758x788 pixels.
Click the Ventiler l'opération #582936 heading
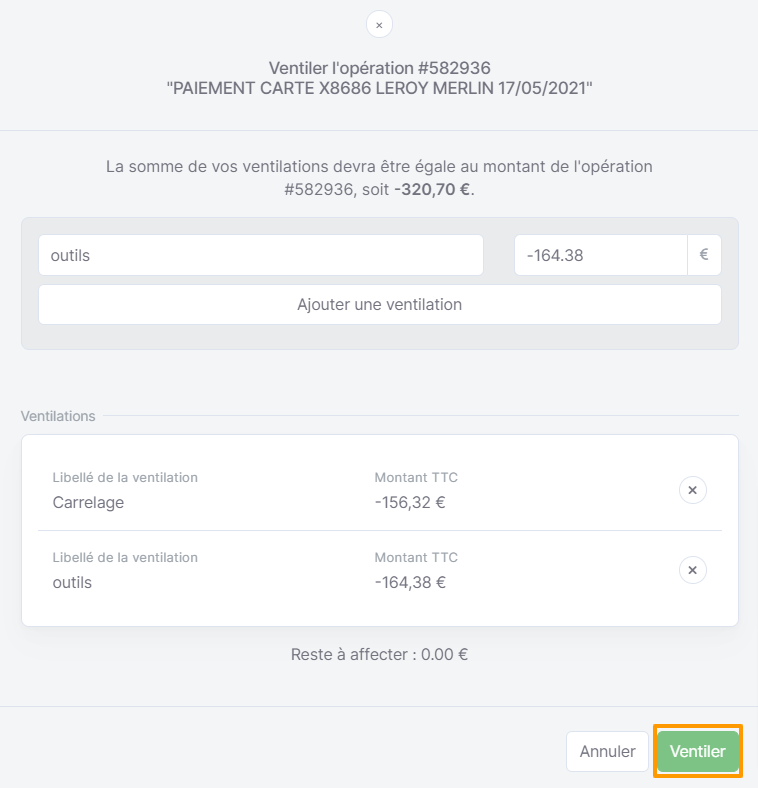tap(380, 68)
